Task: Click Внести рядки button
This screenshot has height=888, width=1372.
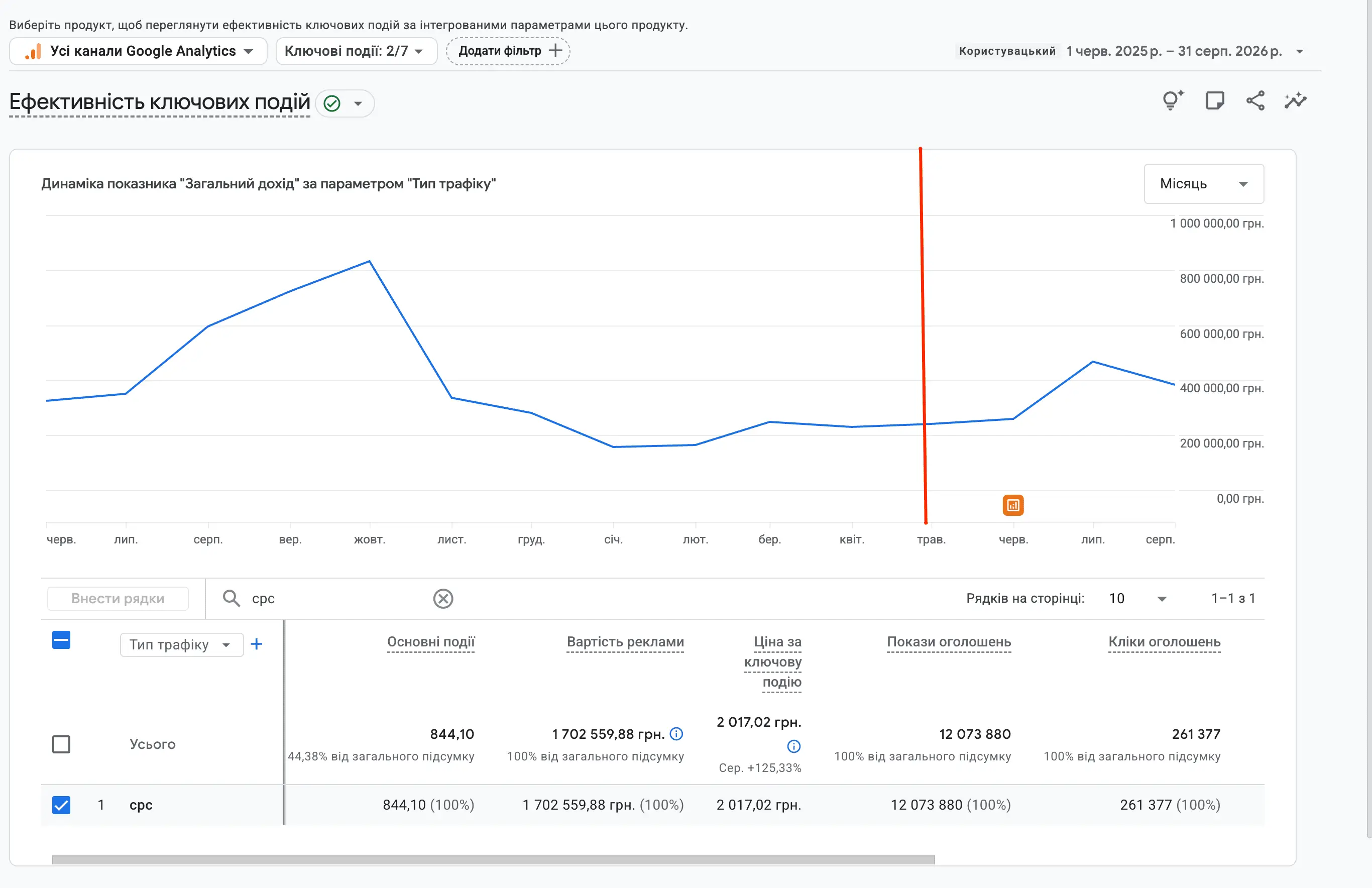Action: click(118, 599)
